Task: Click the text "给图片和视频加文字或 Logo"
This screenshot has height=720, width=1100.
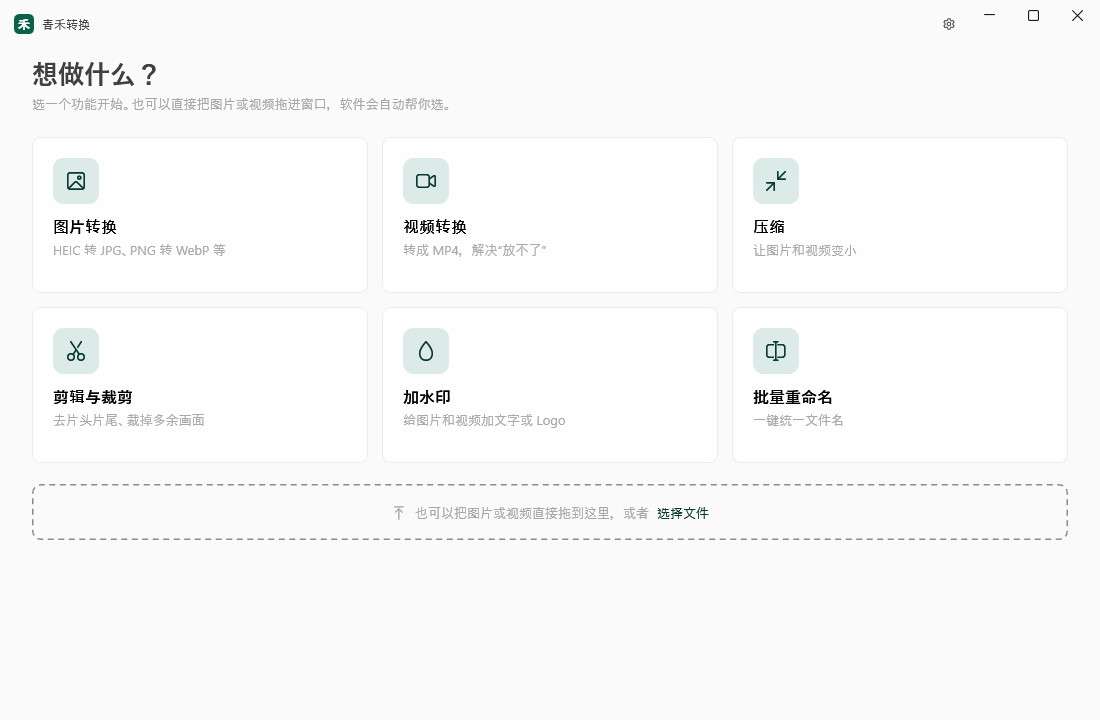Action: (484, 420)
